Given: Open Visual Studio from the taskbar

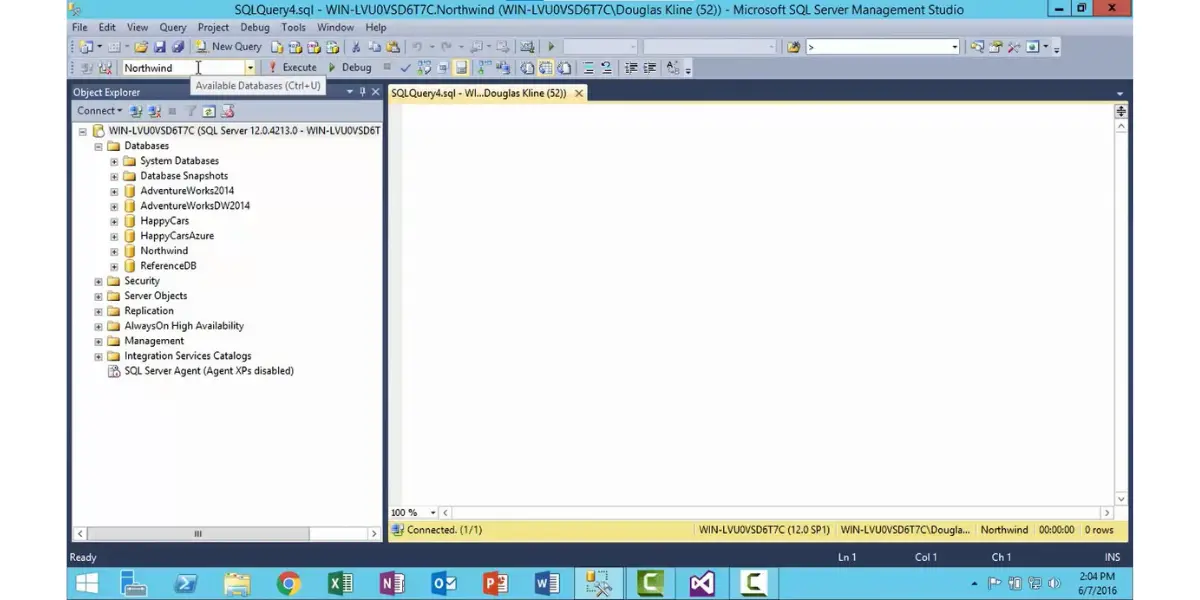Looking at the screenshot, I should (702, 583).
